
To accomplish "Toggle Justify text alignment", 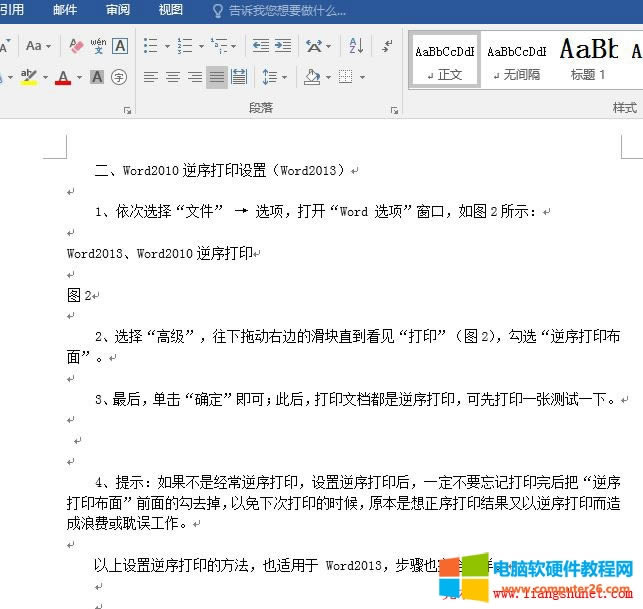I will click(x=216, y=77).
